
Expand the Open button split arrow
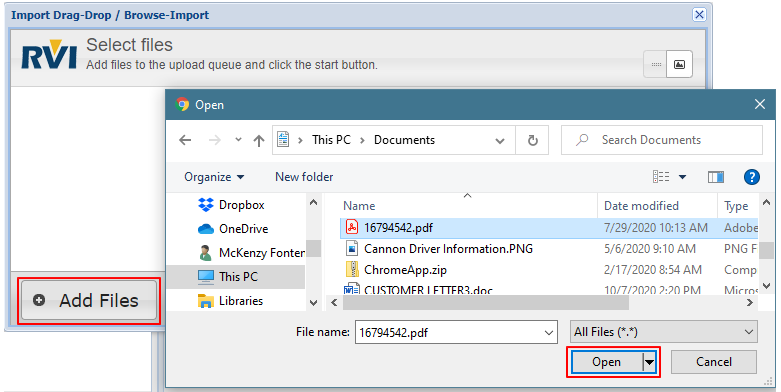point(649,362)
